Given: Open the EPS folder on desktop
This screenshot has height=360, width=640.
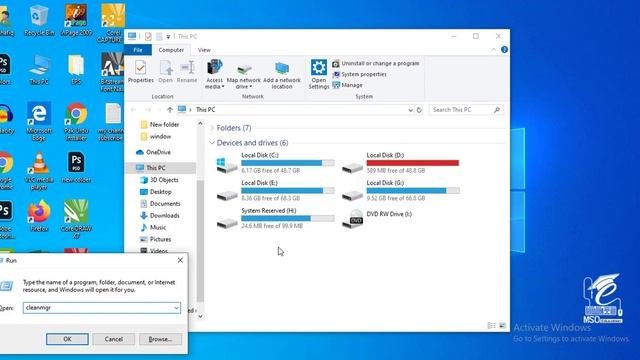Looking at the screenshot, I should coord(76,69).
